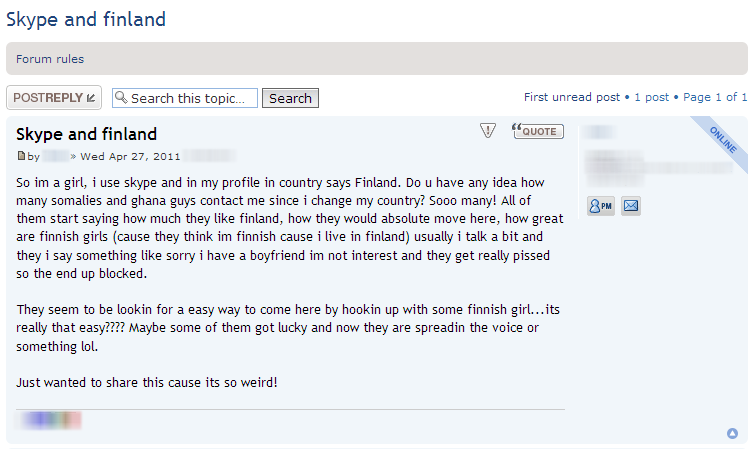Screen dimensions: 754x449
Task: Click the report post warning icon
Action: coord(488,131)
